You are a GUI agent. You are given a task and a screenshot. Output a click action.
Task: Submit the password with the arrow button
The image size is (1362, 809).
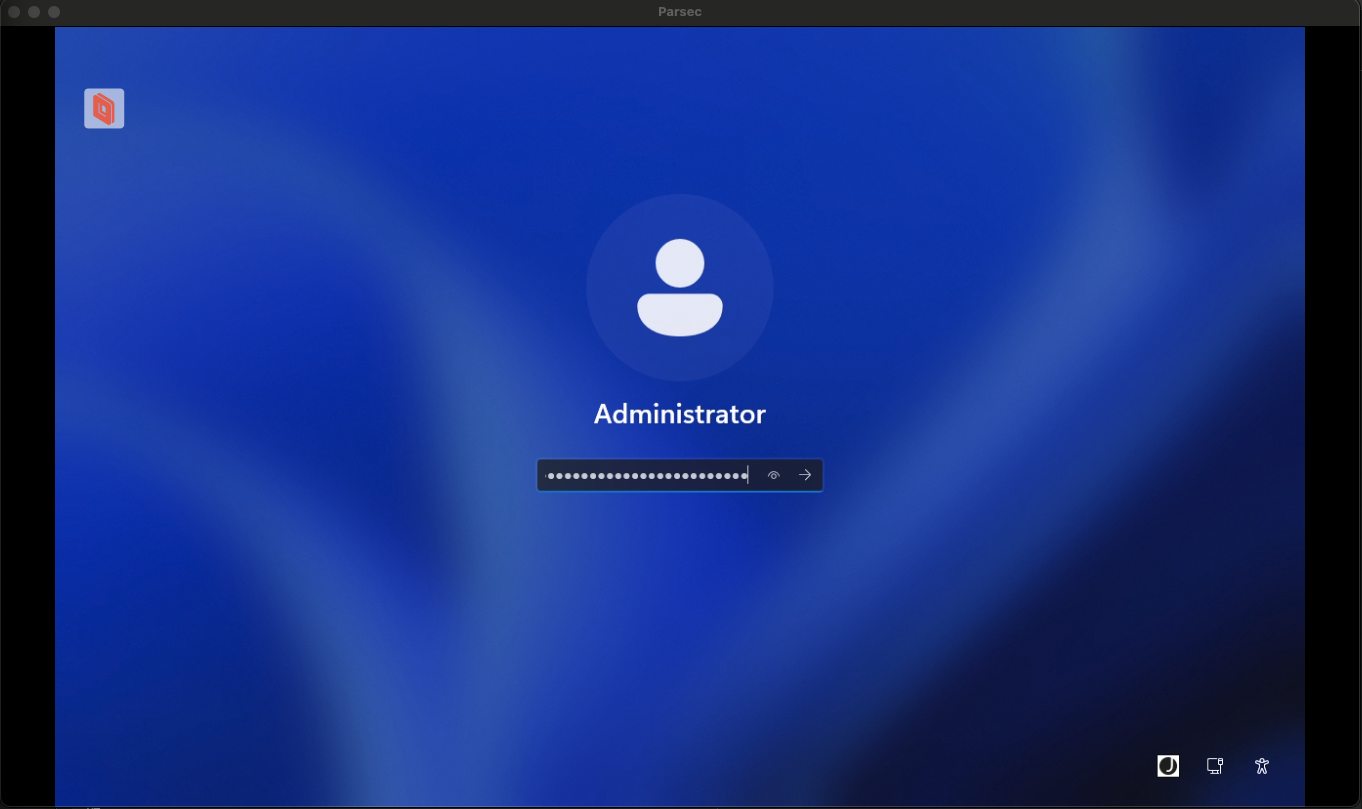click(x=805, y=475)
